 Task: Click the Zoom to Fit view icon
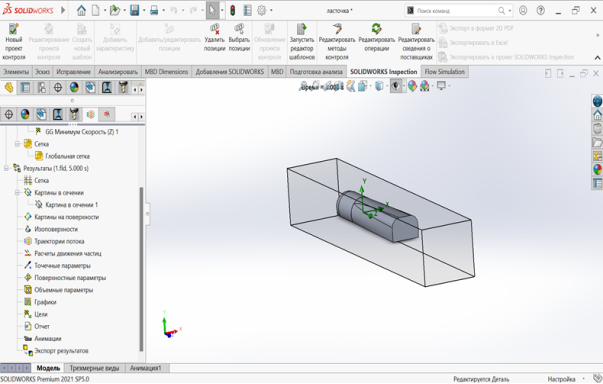[304, 86]
